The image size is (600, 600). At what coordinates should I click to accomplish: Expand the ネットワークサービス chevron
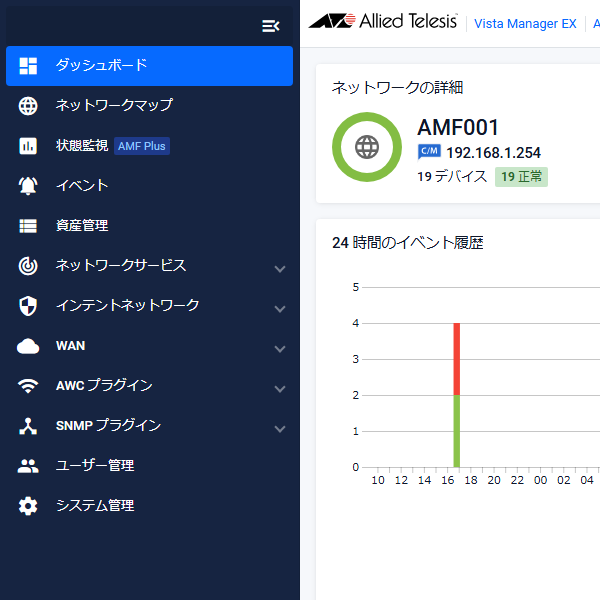(280, 269)
